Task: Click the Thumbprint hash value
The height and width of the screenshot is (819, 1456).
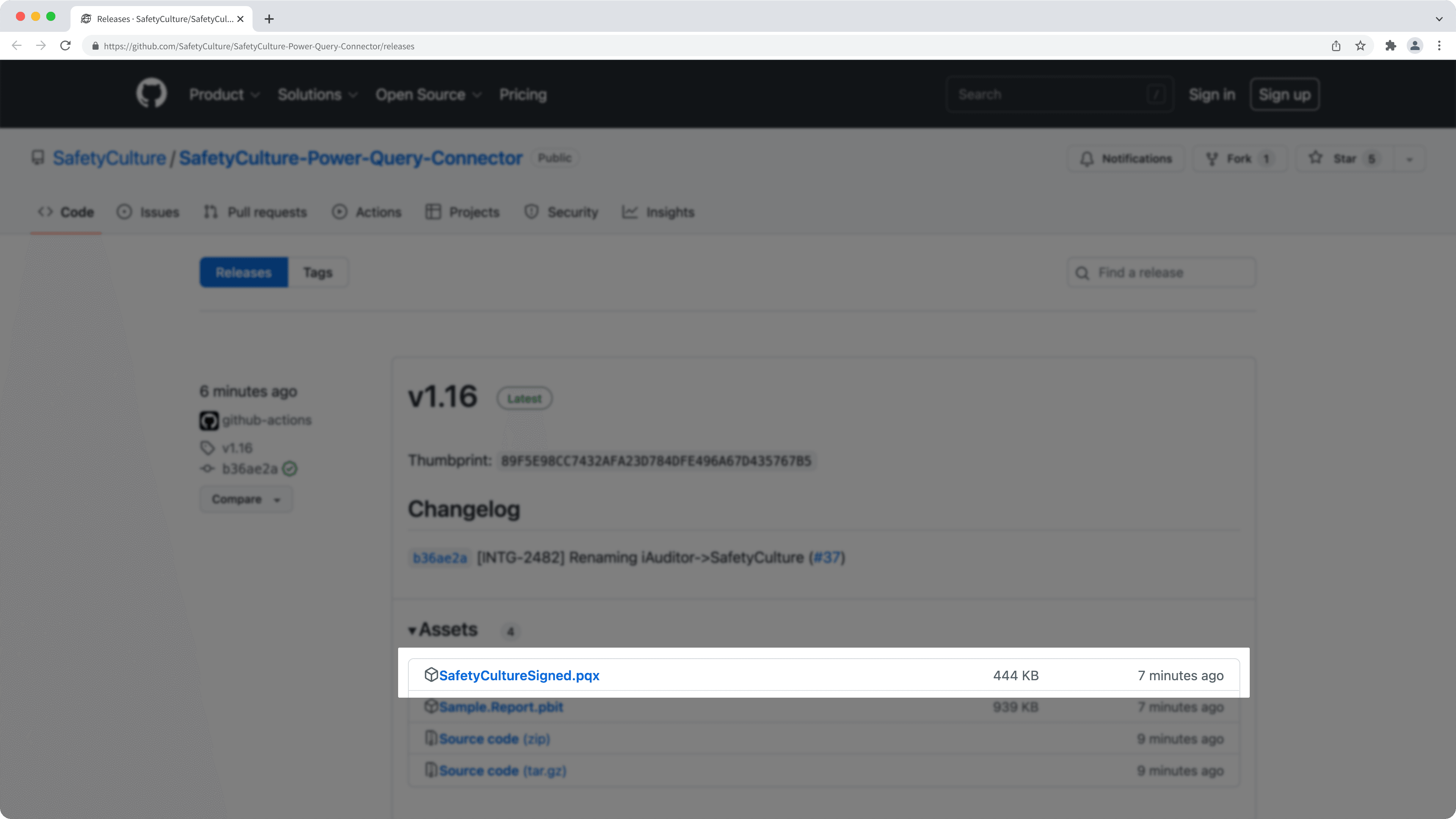Action: (x=656, y=461)
